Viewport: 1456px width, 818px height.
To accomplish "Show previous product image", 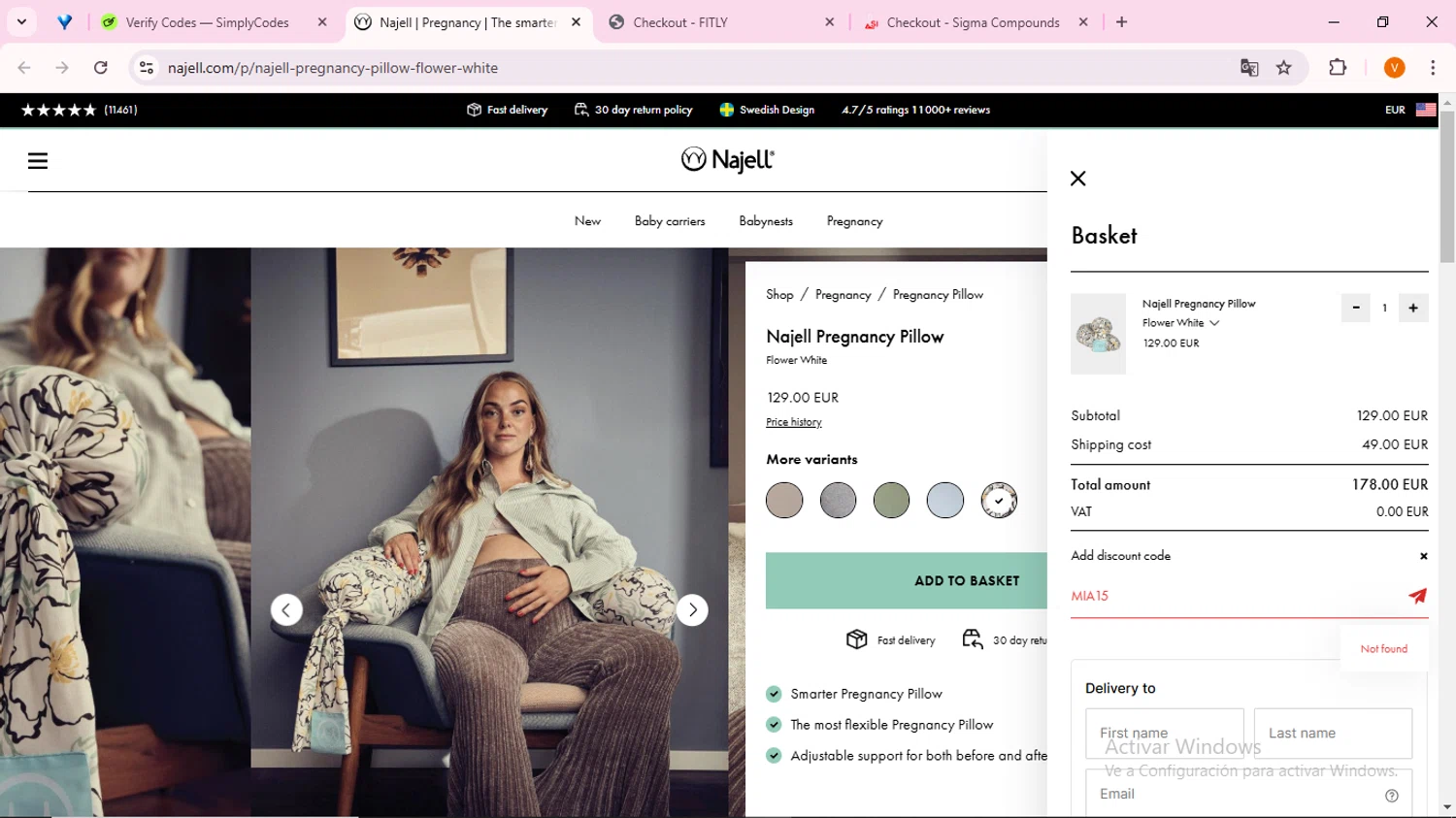I will tap(286, 609).
